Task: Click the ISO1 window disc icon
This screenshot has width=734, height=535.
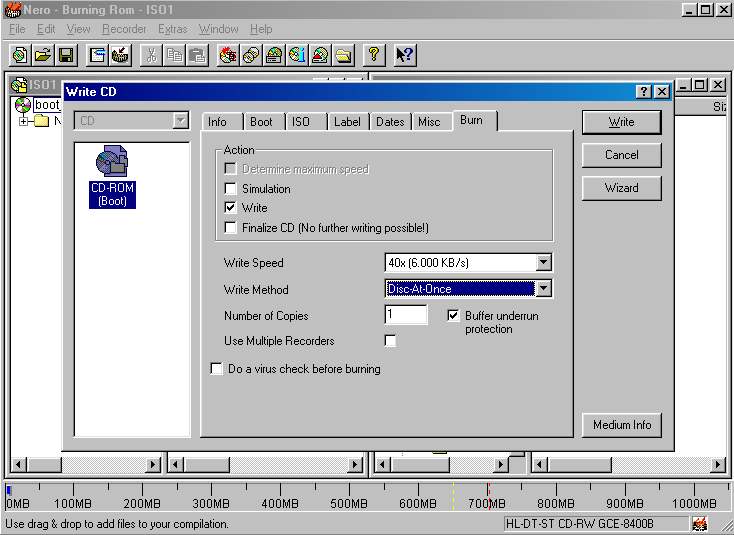Action: coord(19,85)
